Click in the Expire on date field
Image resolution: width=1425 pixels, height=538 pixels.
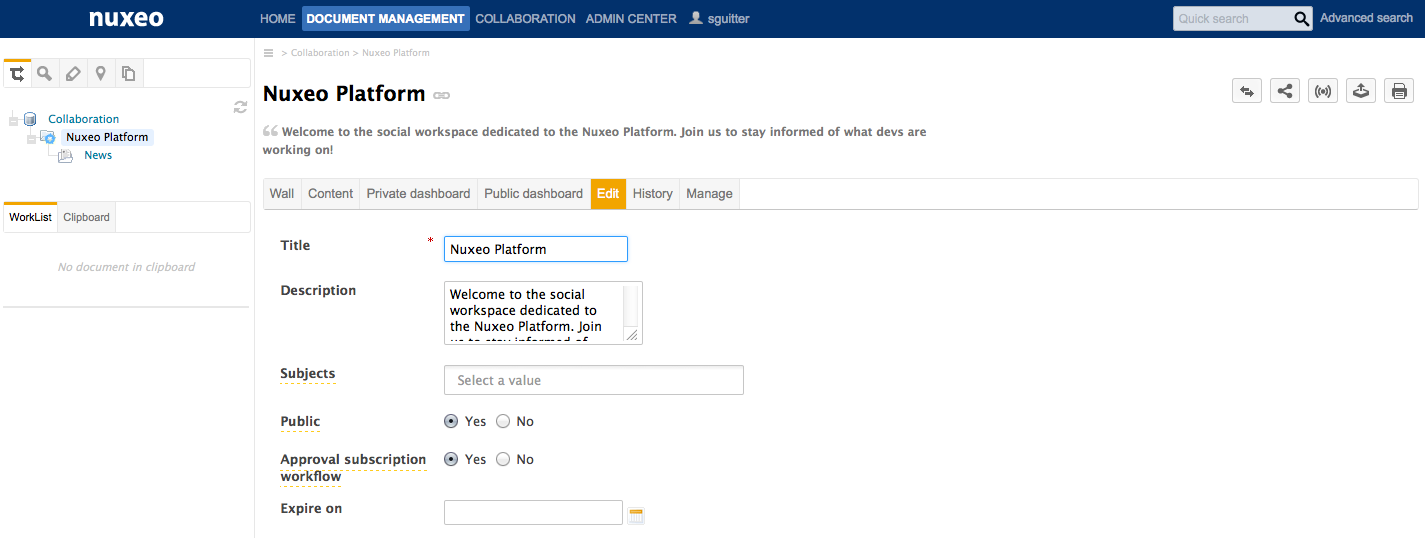(x=533, y=513)
